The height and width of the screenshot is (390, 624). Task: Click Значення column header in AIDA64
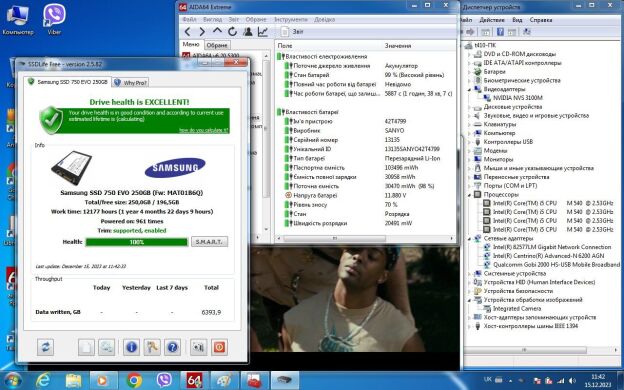click(398, 46)
